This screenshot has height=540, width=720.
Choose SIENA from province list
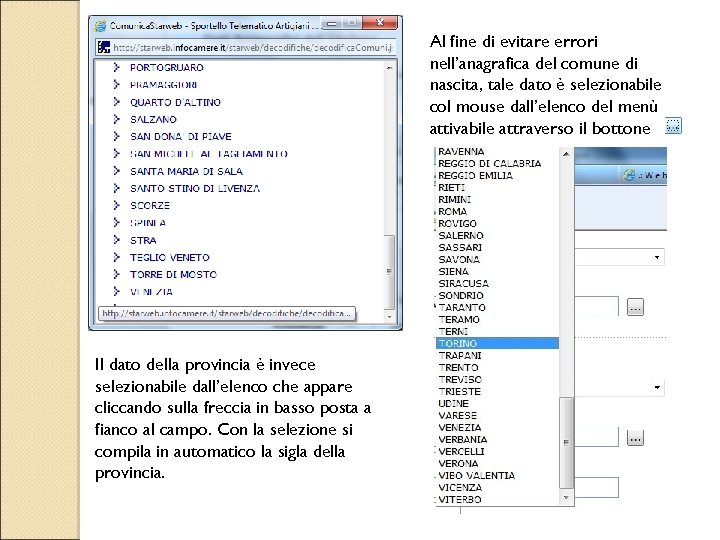tap(453, 271)
